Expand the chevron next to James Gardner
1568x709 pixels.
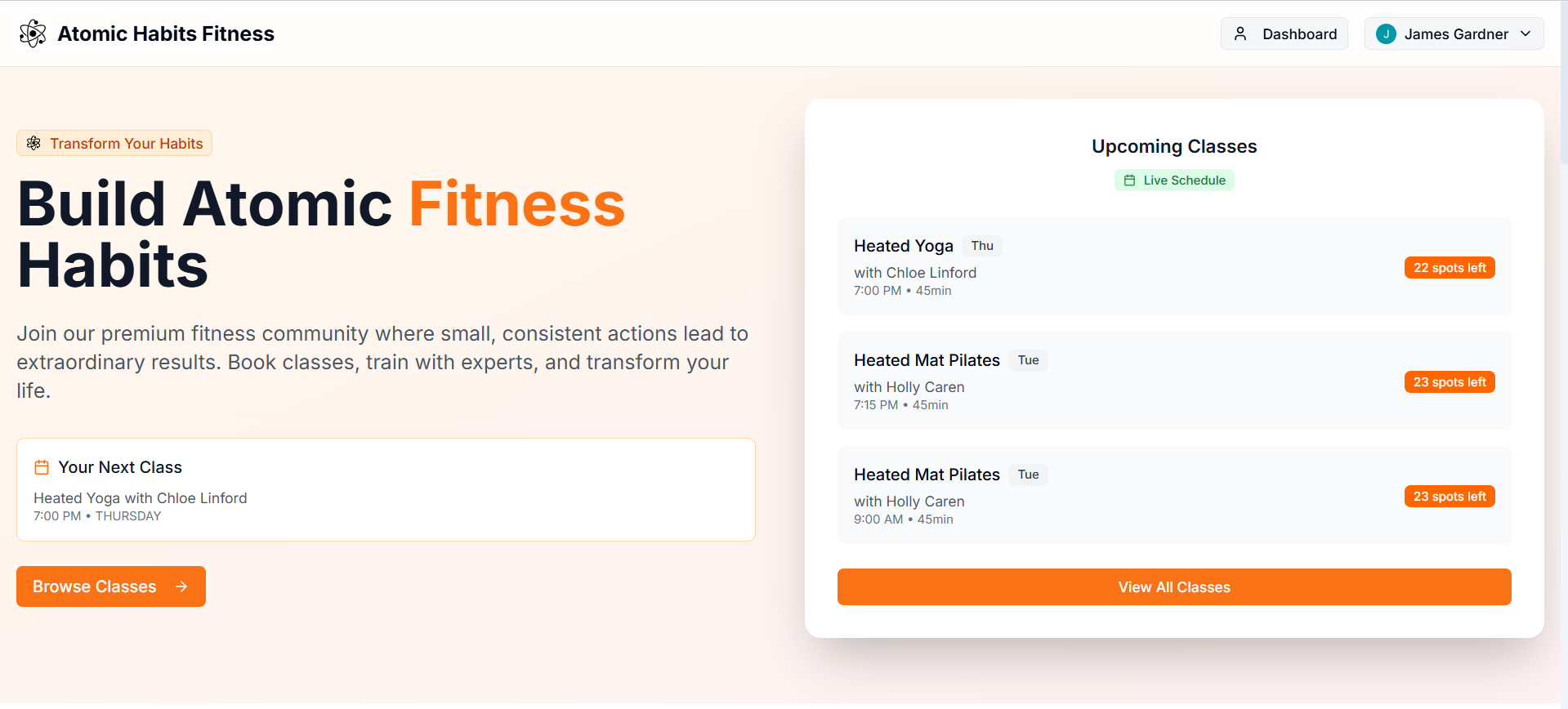tap(1526, 34)
